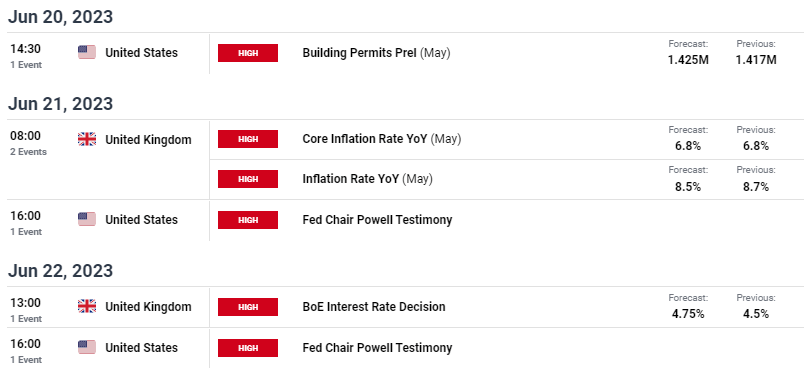
Task: Click the UK flag at 08:00 Jun 21
Action: click(x=87, y=139)
